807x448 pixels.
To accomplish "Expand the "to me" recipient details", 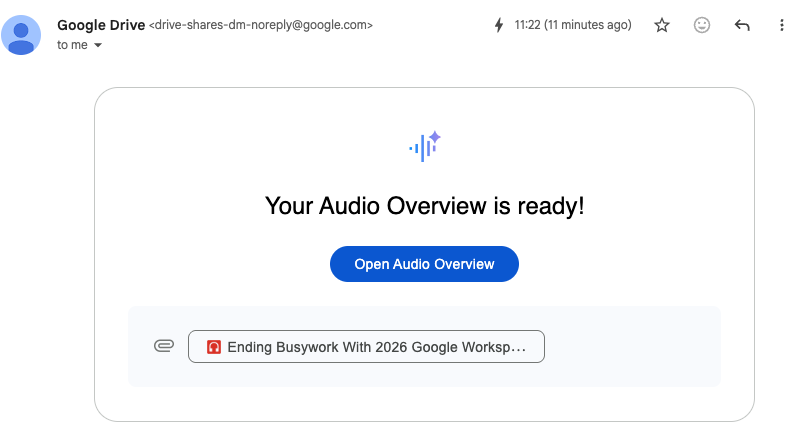I will pos(98,45).
